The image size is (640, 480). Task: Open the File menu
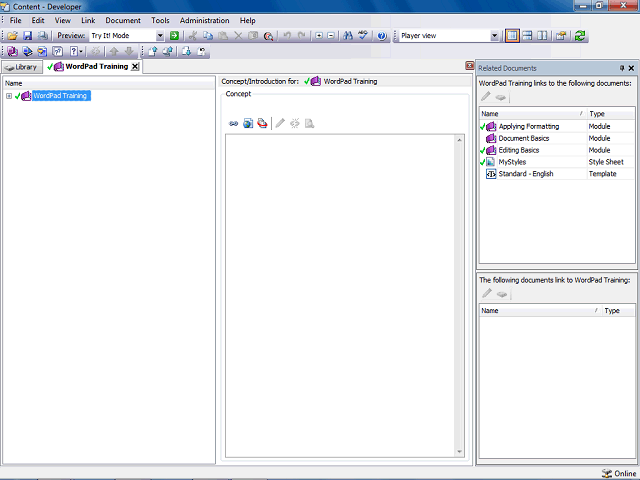tap(16, 20)
